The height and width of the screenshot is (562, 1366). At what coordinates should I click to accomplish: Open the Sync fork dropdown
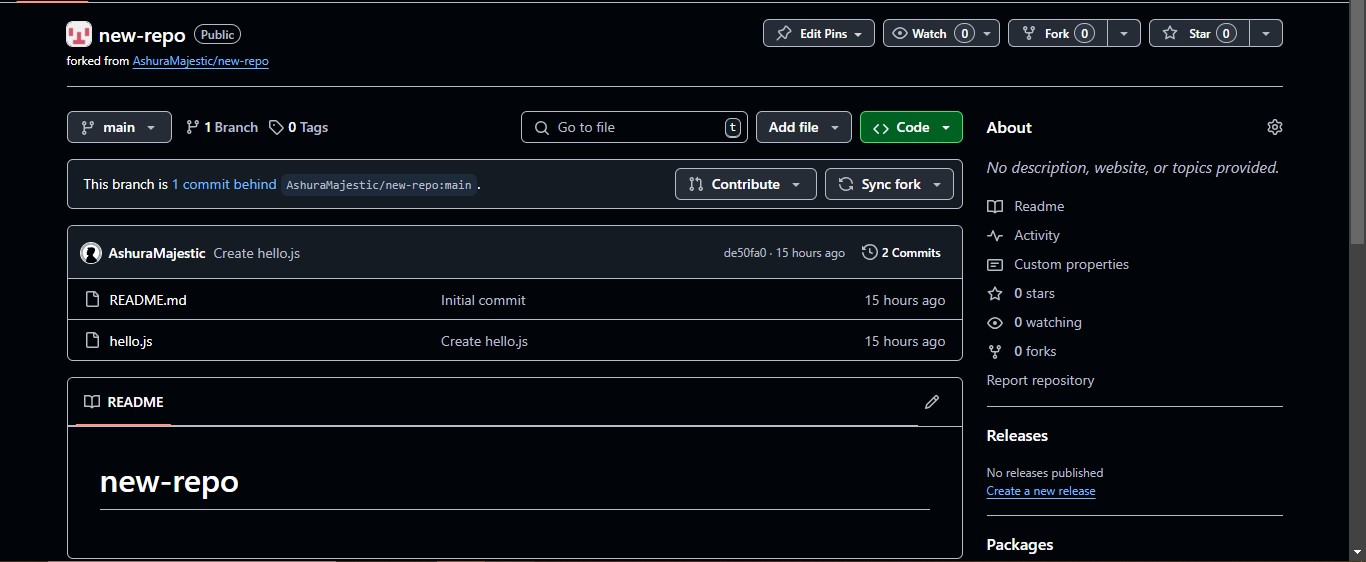click(x=889, y=184)
